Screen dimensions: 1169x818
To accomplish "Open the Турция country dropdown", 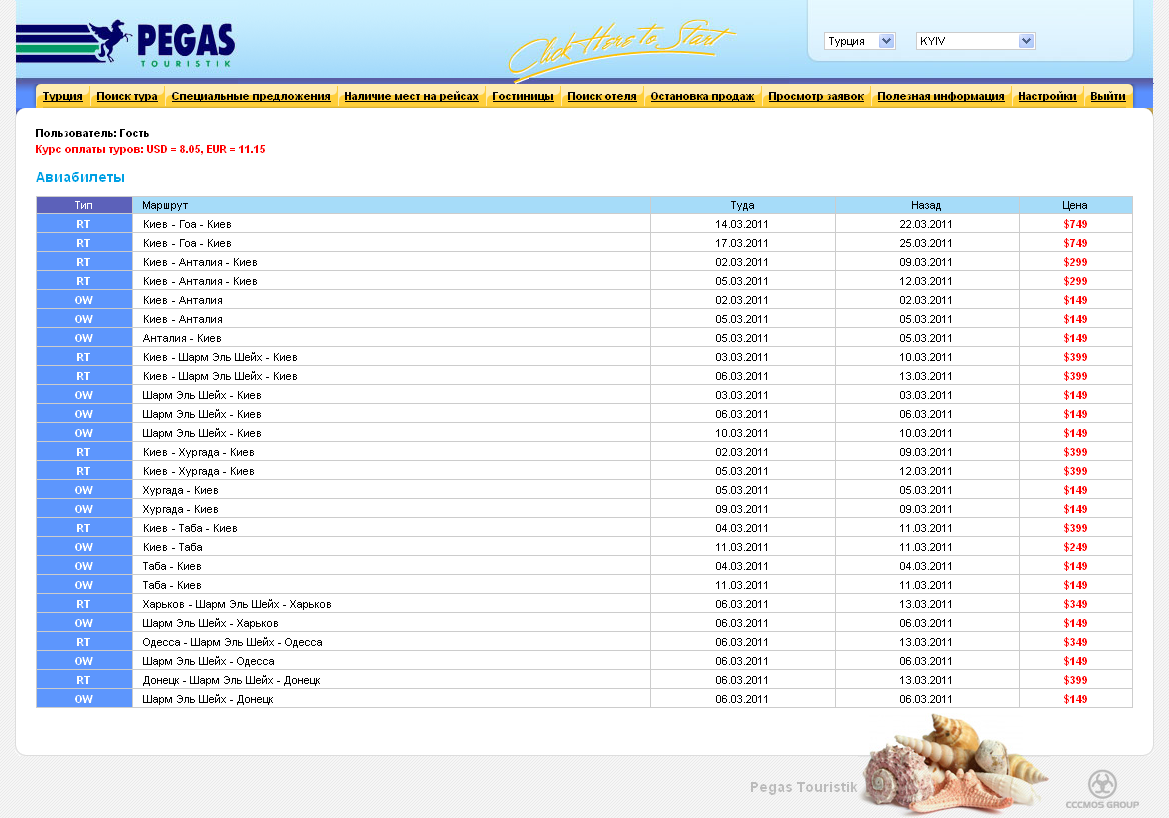I will coord(859,41).
